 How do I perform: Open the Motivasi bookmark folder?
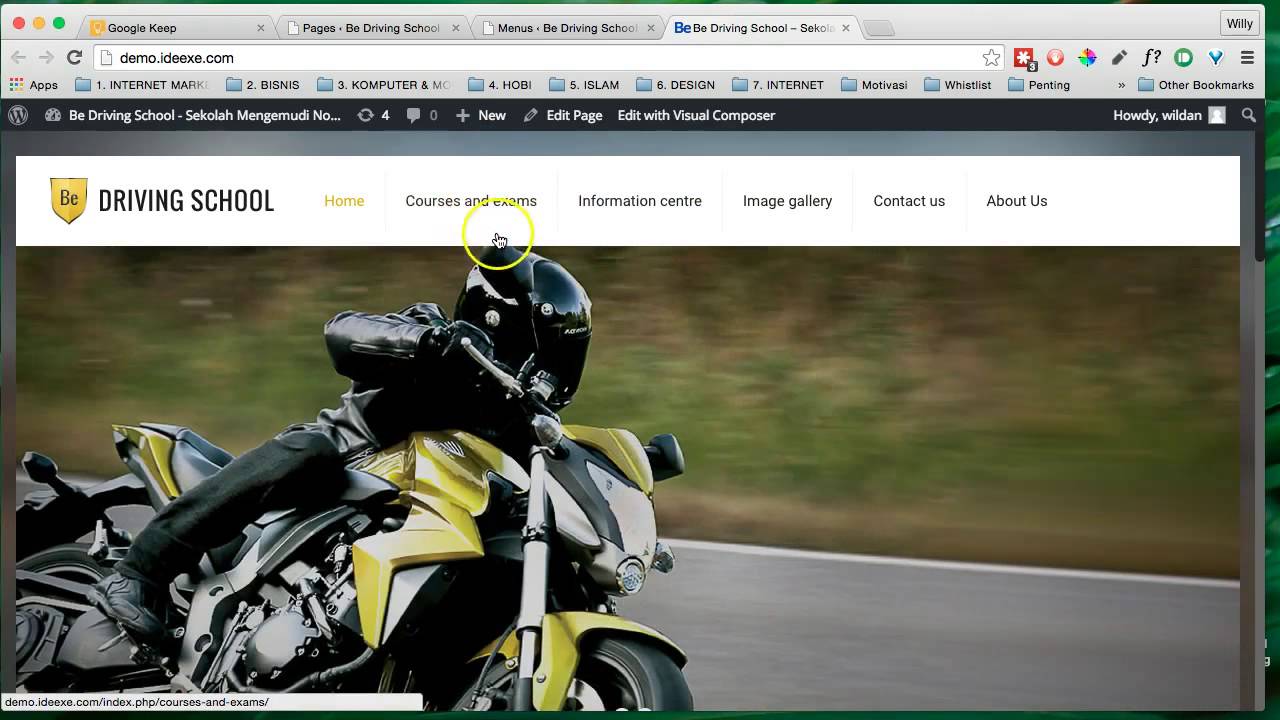[x=874, y=85]
